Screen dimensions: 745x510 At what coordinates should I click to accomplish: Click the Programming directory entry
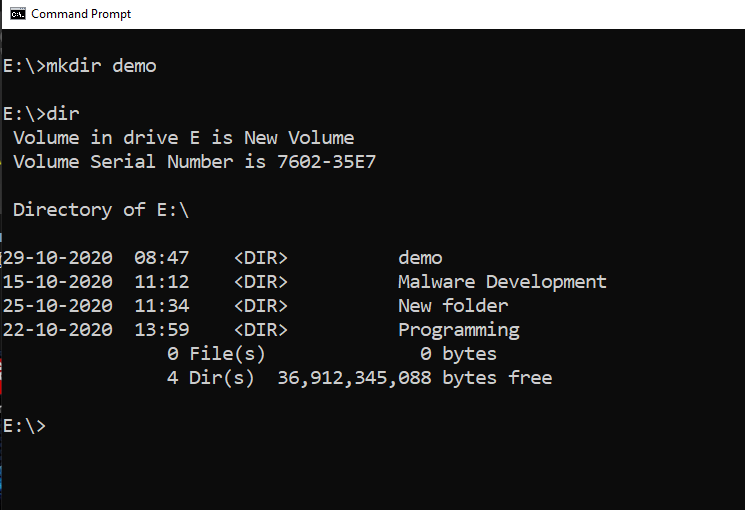[x=458, y=330]
